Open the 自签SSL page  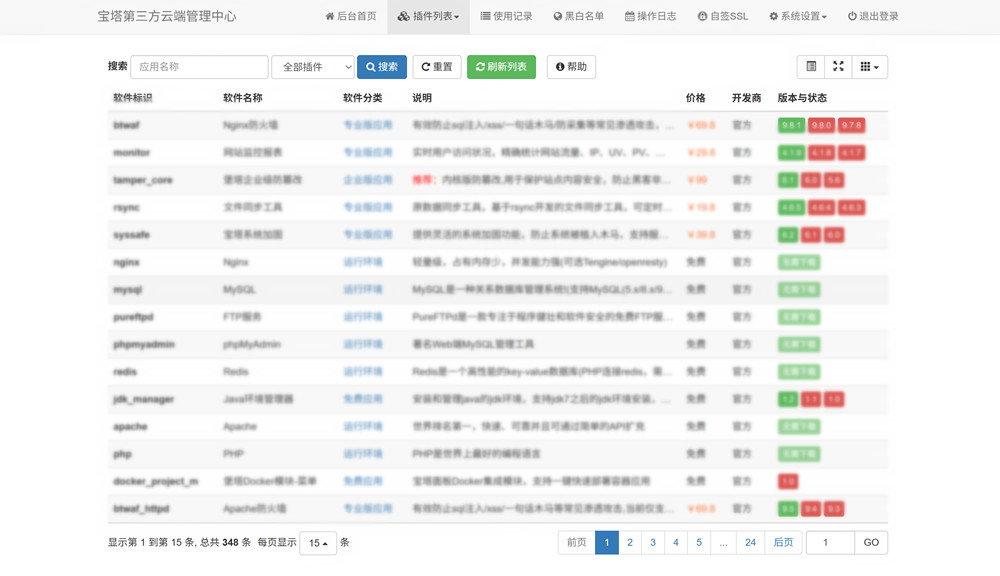(722, 17)
